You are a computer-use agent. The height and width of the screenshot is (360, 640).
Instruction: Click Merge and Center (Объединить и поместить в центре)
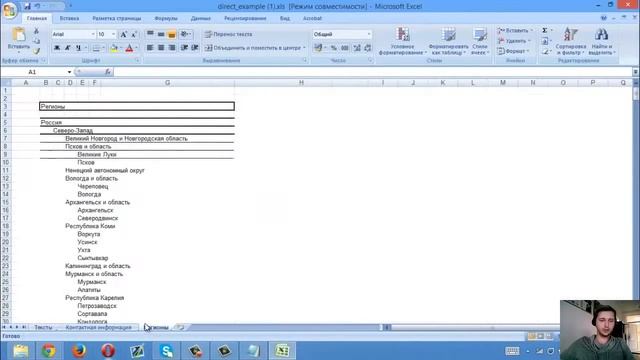tap(255, 48)
